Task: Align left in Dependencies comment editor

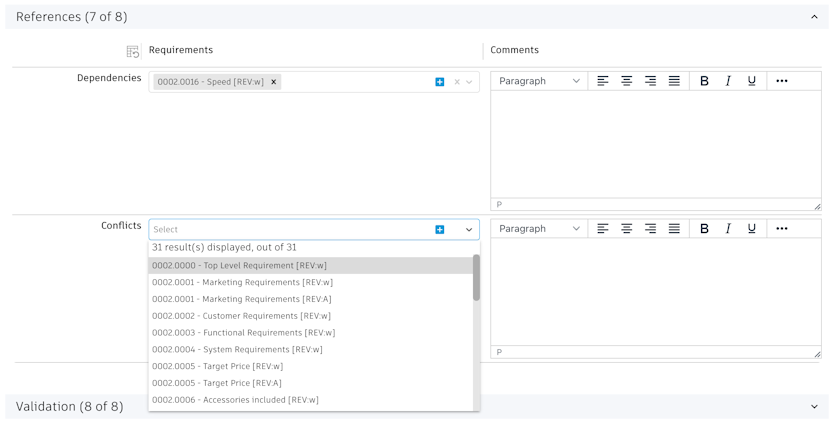Action: tap(603, 81)
